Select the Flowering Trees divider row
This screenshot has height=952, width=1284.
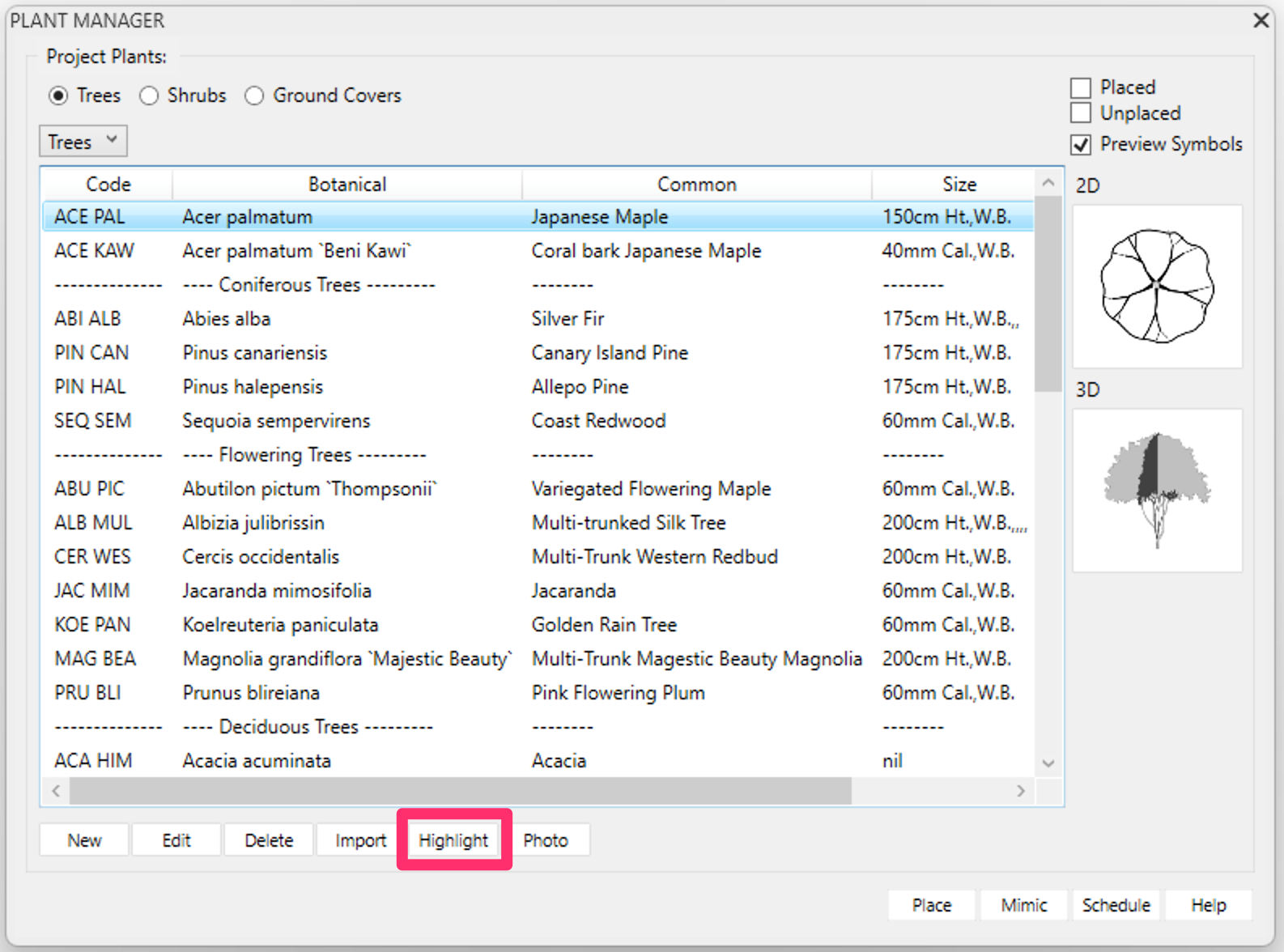(538, 455)
